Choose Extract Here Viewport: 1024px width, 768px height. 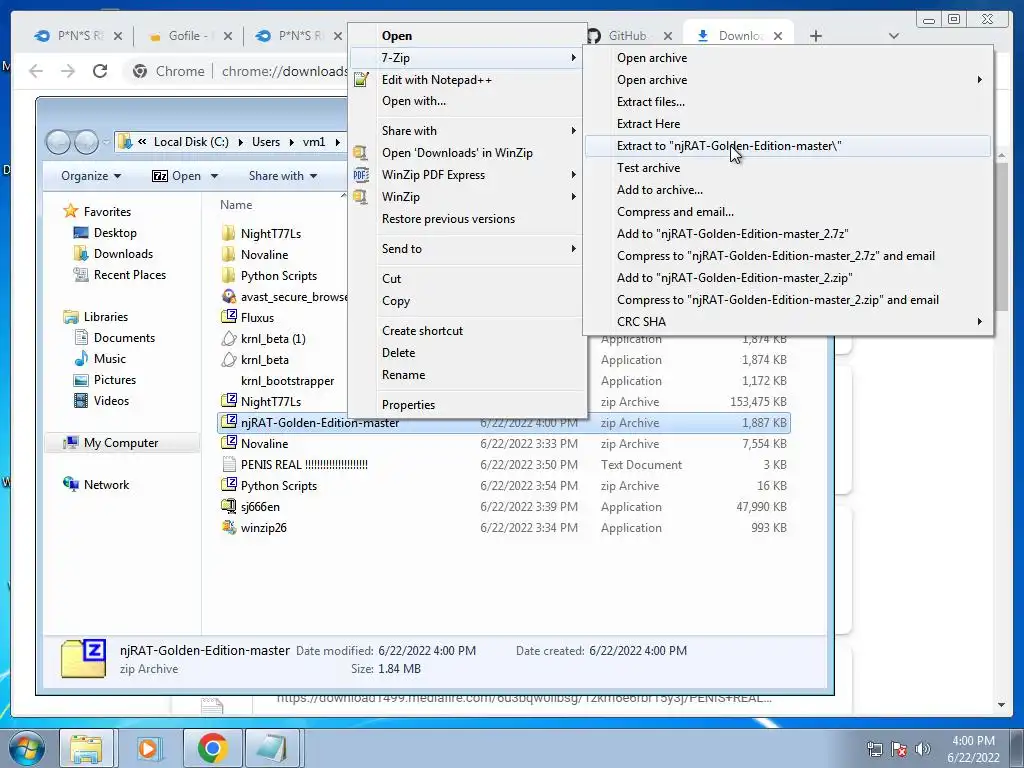coord(788,123)
